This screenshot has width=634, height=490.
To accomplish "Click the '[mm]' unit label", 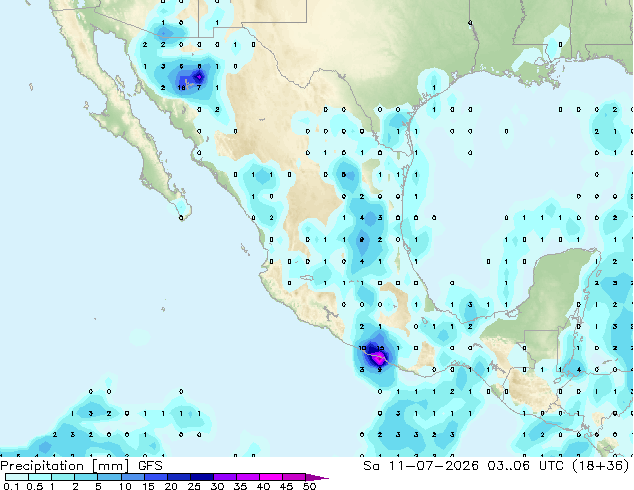I will pos(110,466).
